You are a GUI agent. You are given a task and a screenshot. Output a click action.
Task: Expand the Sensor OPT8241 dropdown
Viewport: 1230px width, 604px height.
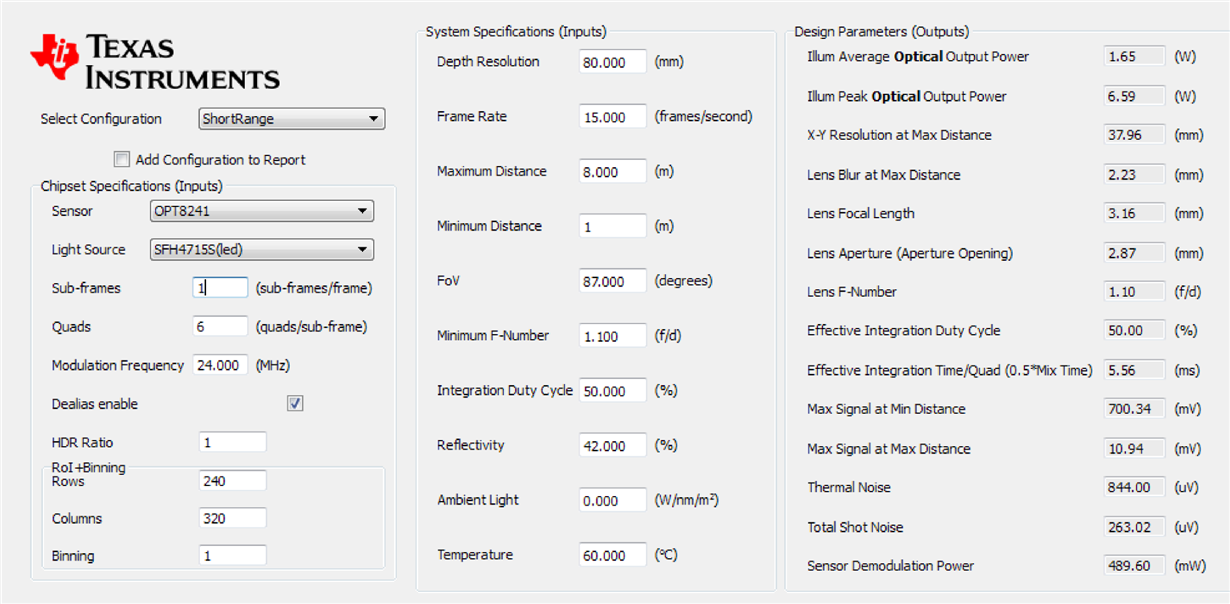[261, 211]
